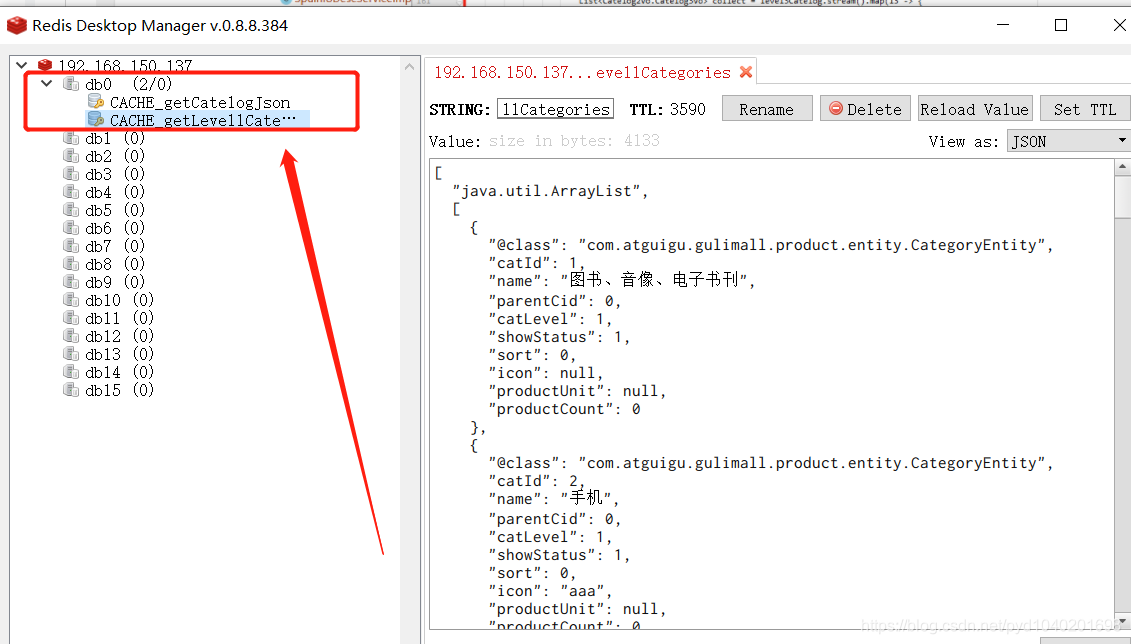Click the db6 database icon

coord(71,228)
